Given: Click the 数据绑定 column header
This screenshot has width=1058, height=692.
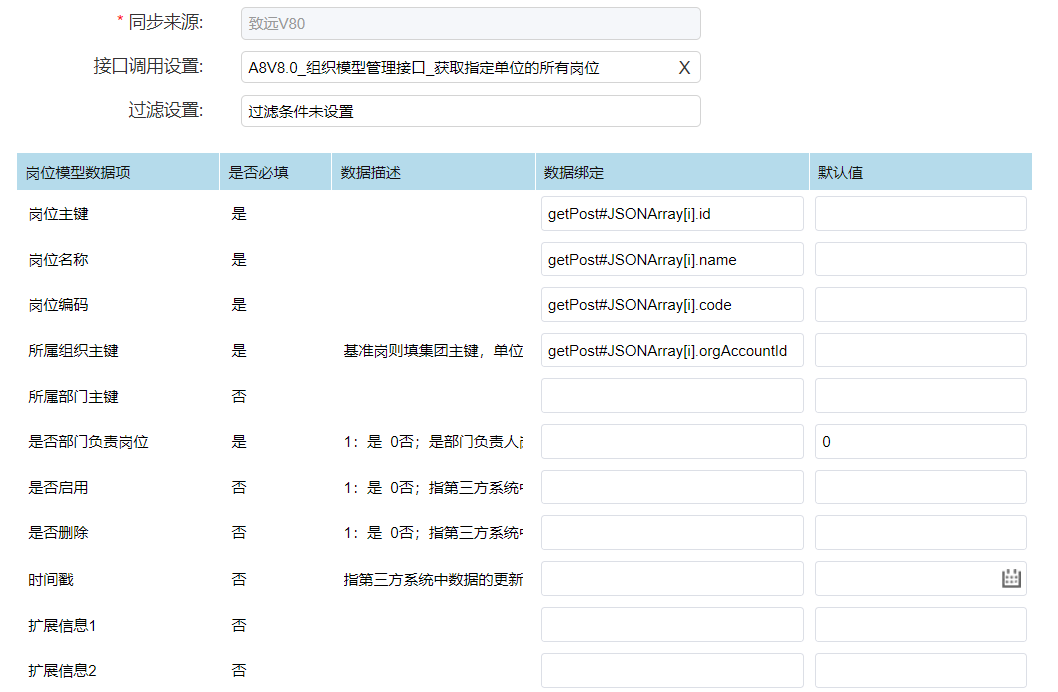Looking at the screenshot, I should coord(672,172).
